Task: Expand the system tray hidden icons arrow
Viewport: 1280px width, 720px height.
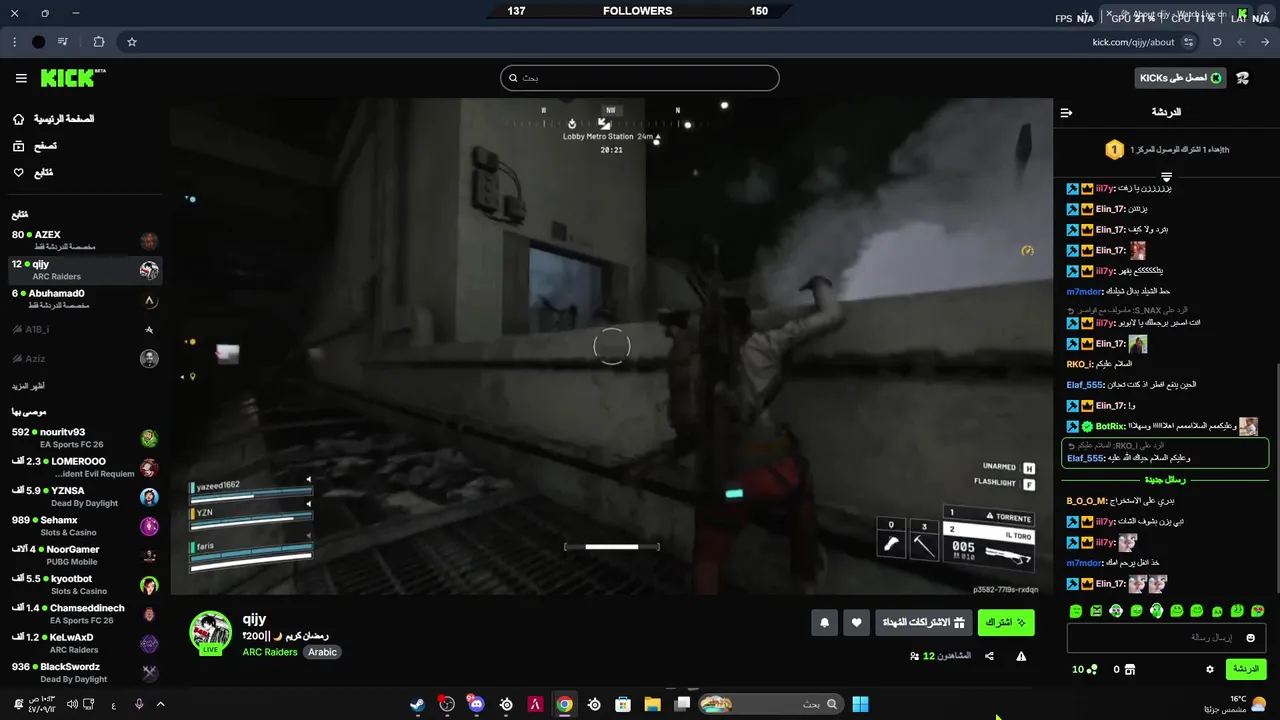Action: pos(160,704)
